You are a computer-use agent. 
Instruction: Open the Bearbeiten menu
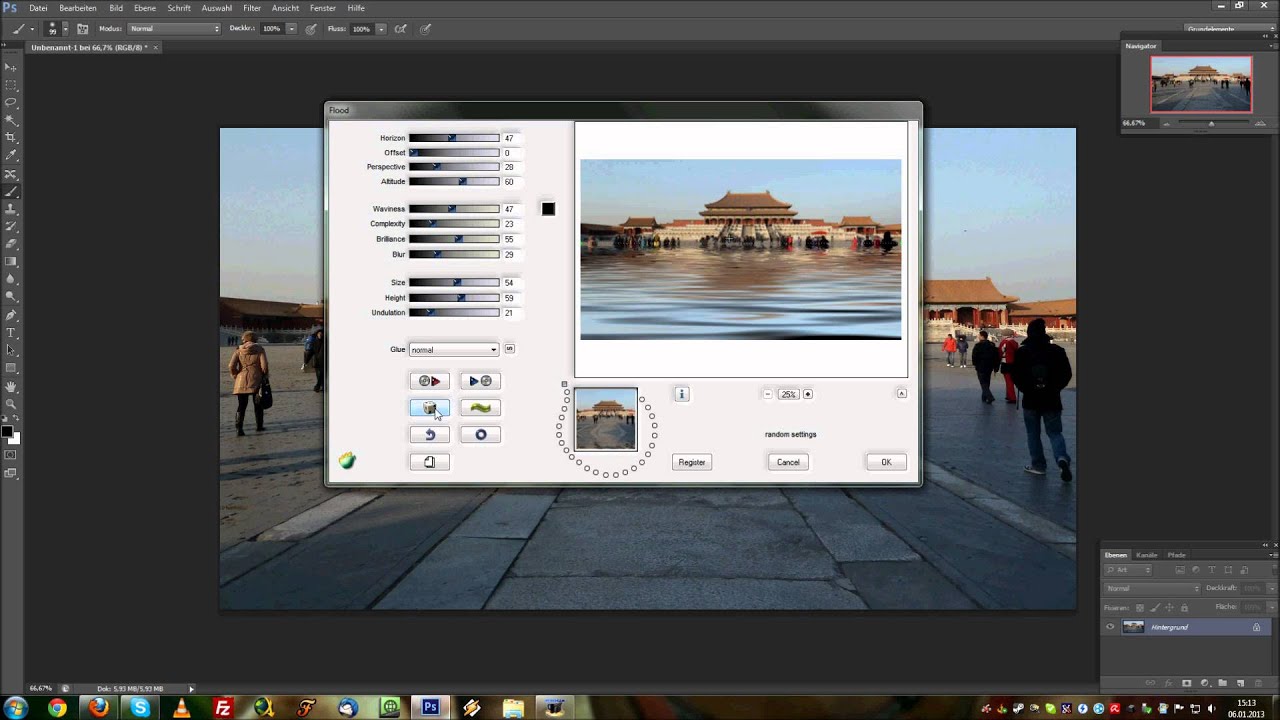pos(78,8)
